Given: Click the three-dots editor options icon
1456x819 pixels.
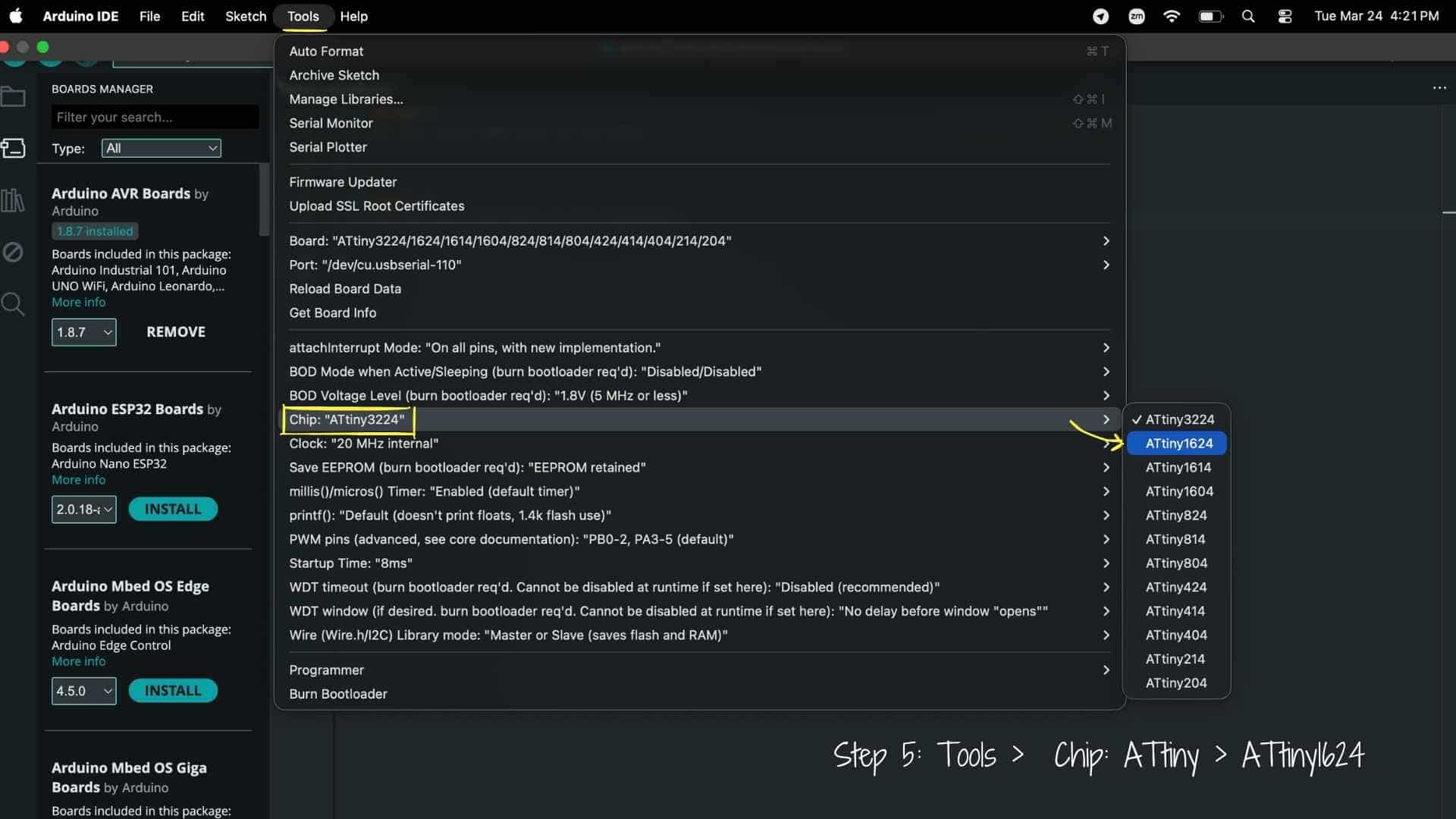Looking at the screenshot, I should click(x=1439, y=88).
